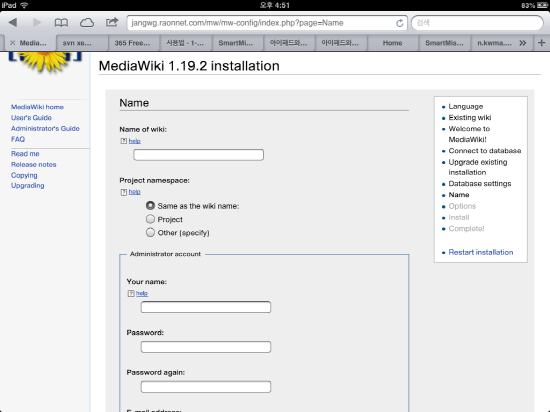Image resolution: width=550 pixels, height=412 pixels.
Task: Open the MediaWiki home link
Action: (x=37, y=107)
